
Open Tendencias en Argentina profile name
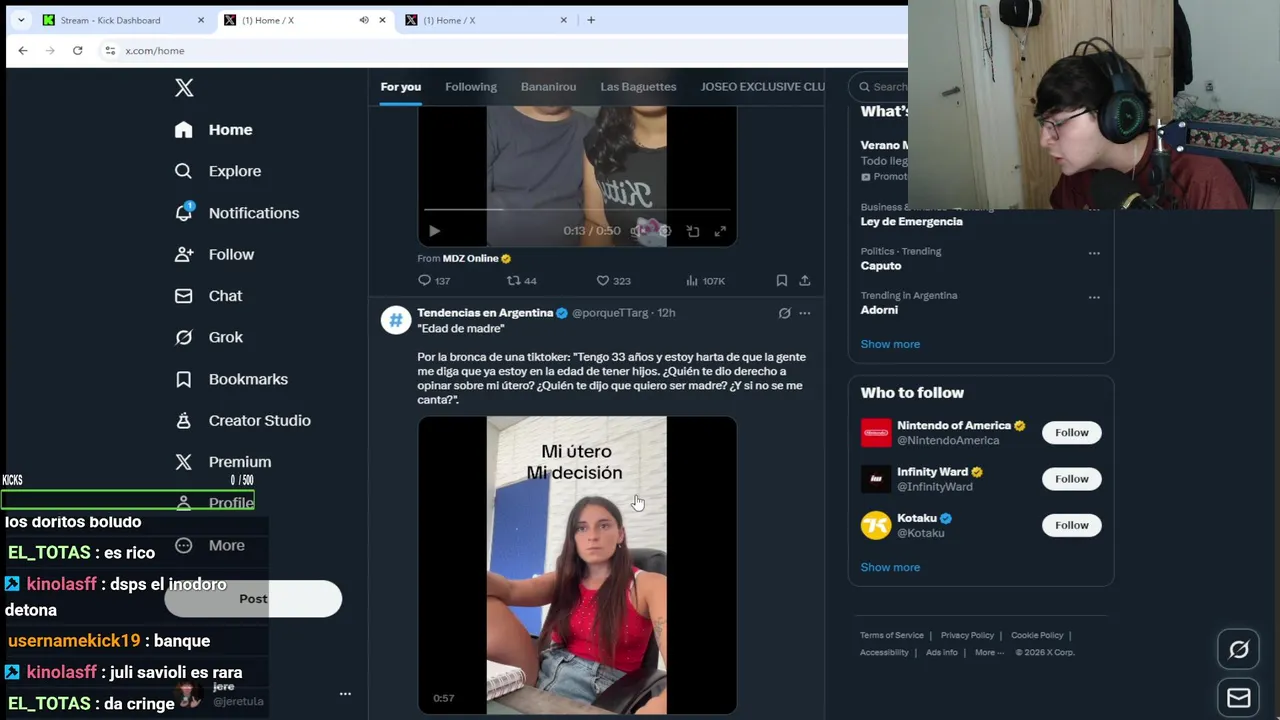click(485, 313)
